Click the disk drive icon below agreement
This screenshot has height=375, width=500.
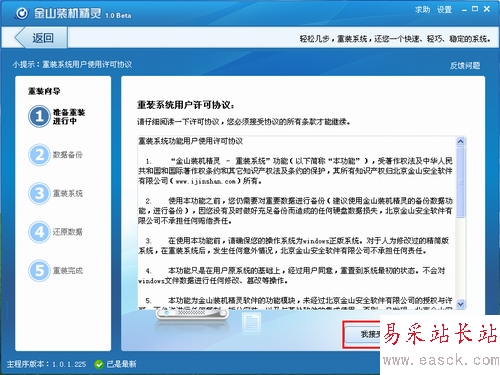192,314
